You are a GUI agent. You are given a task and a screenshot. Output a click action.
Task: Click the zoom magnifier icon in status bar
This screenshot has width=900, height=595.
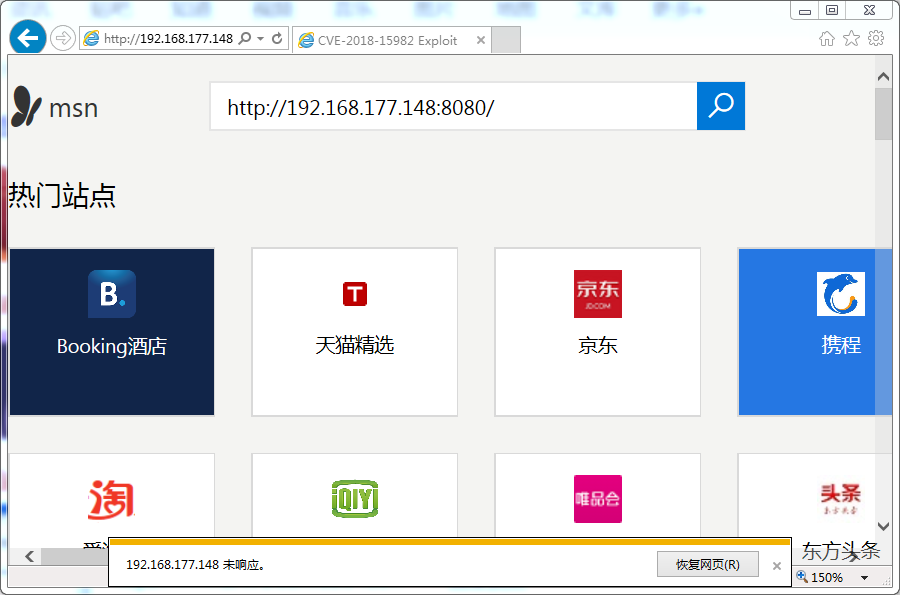click(x=802, y=577)
